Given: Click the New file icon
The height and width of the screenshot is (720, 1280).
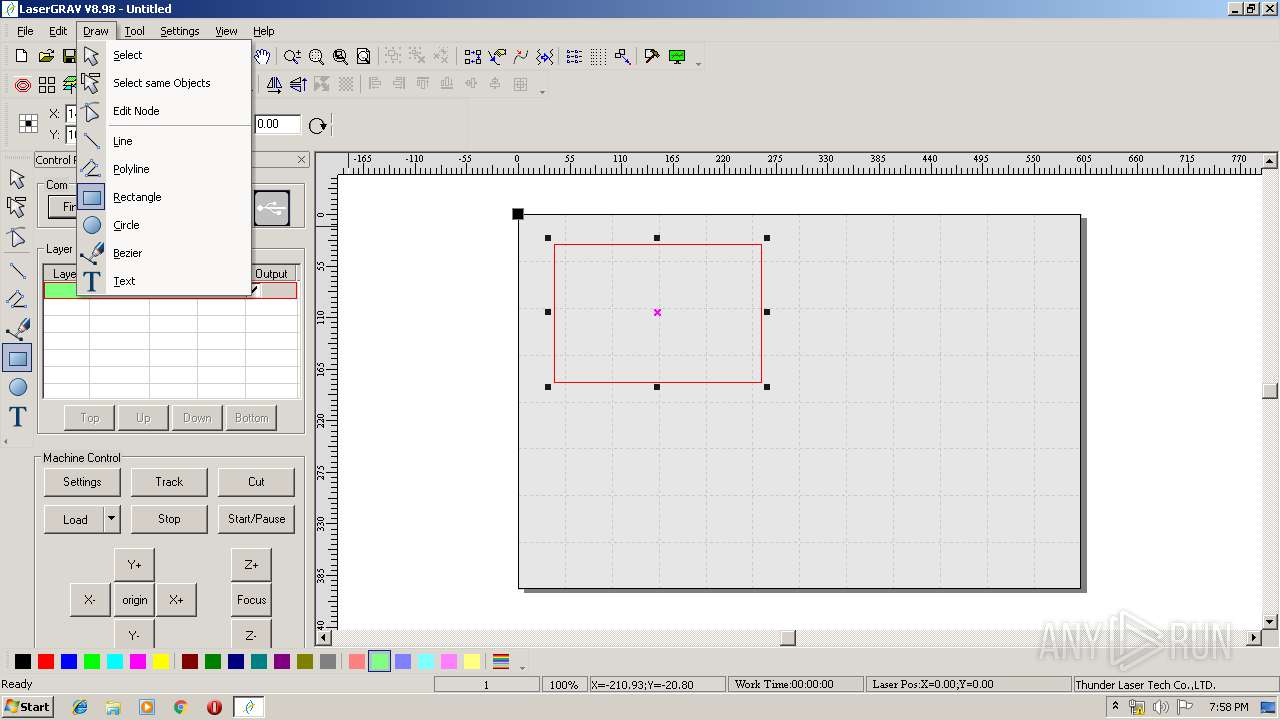Looking at the screenshot, I should (x=21, y=57).
